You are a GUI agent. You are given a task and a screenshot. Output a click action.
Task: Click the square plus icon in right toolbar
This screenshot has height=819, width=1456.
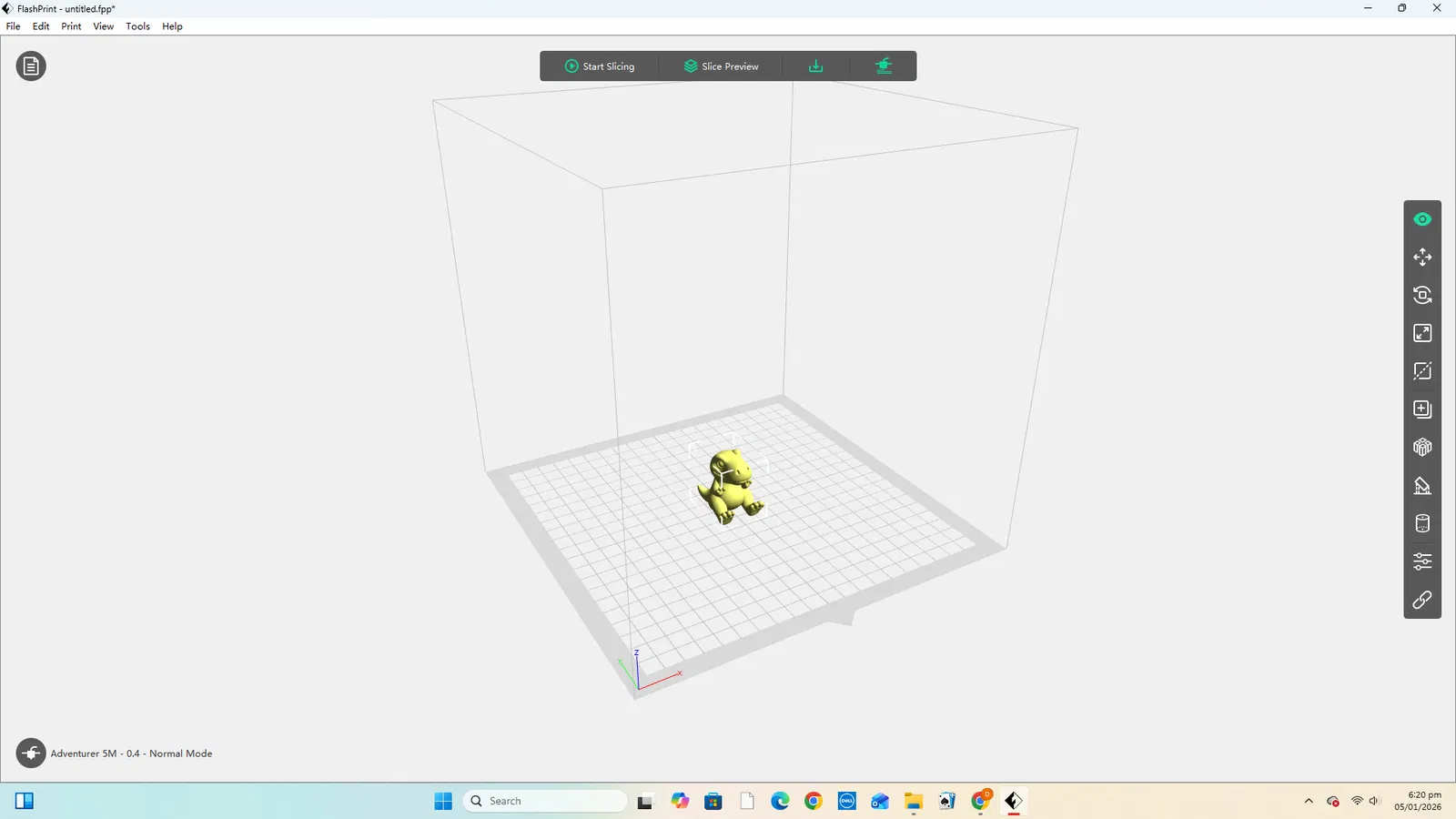(1422, 409)
